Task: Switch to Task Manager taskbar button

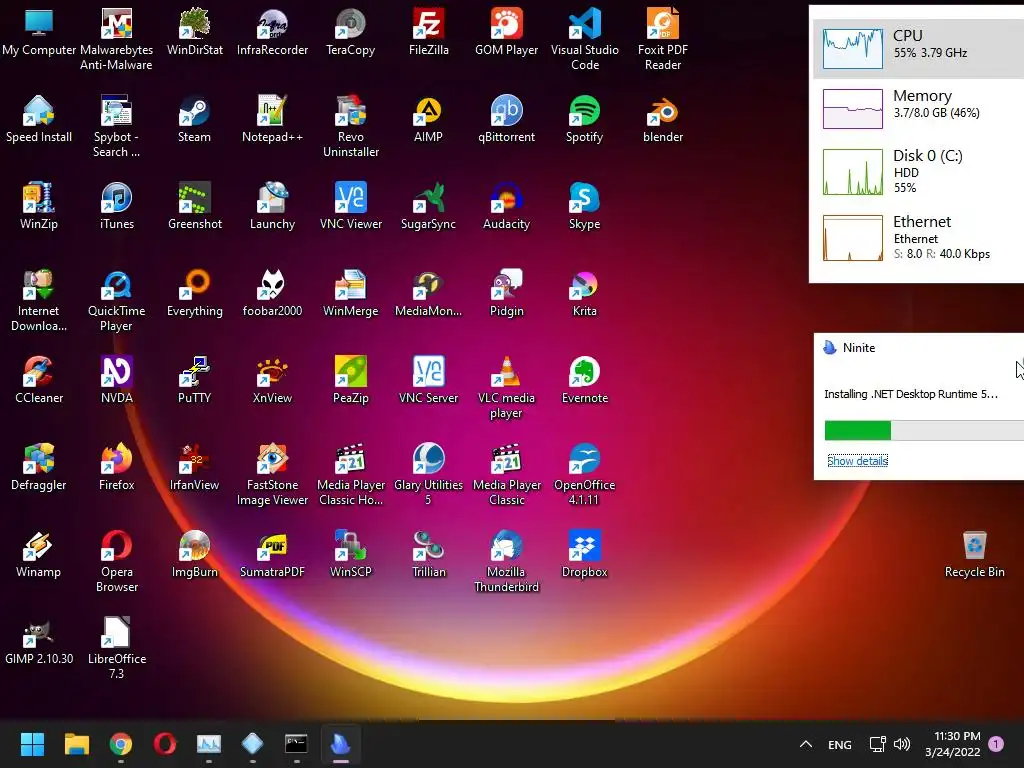Action: click(209, 744)
